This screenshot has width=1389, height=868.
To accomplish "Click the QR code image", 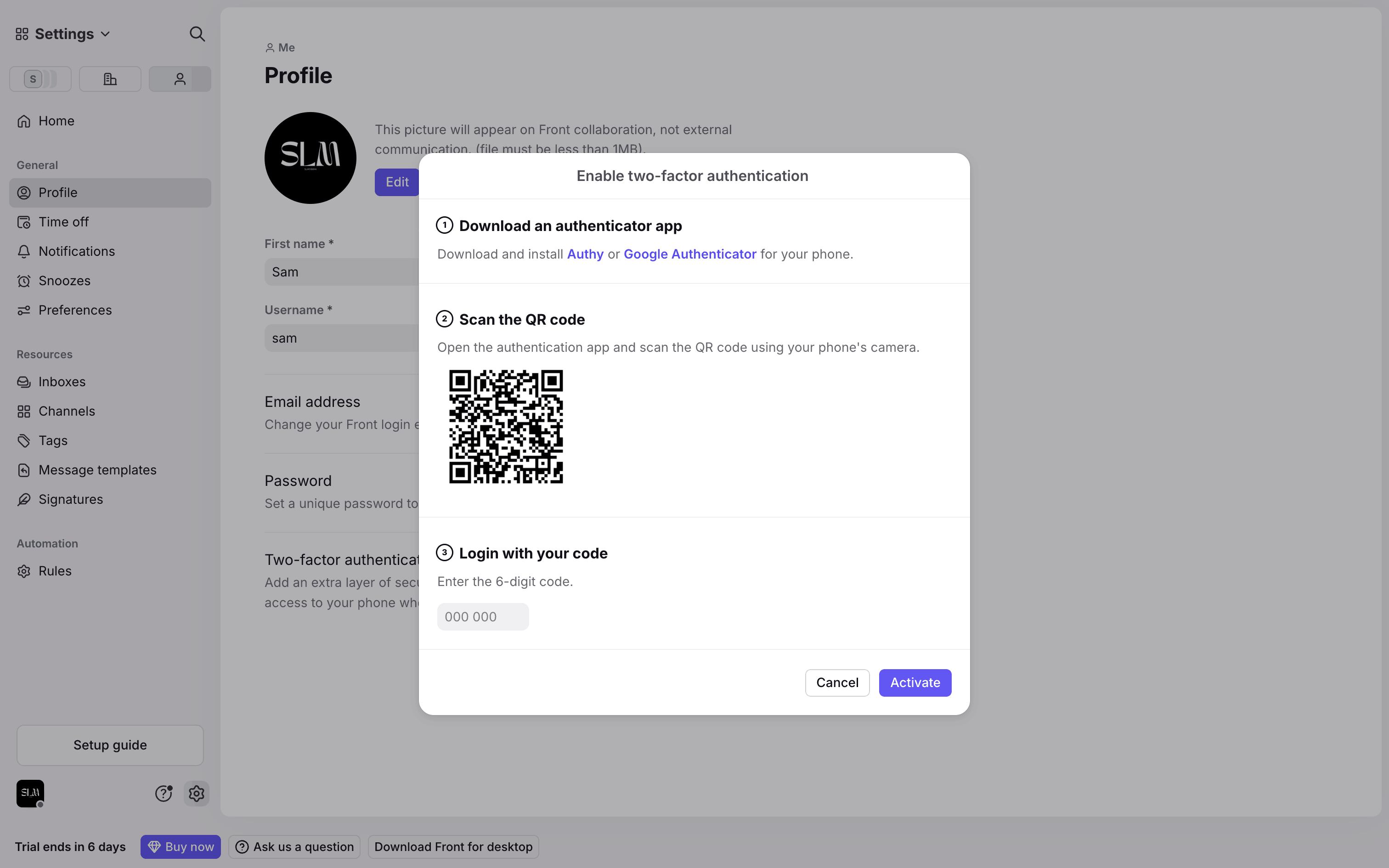I will click(x=506, y=427).
